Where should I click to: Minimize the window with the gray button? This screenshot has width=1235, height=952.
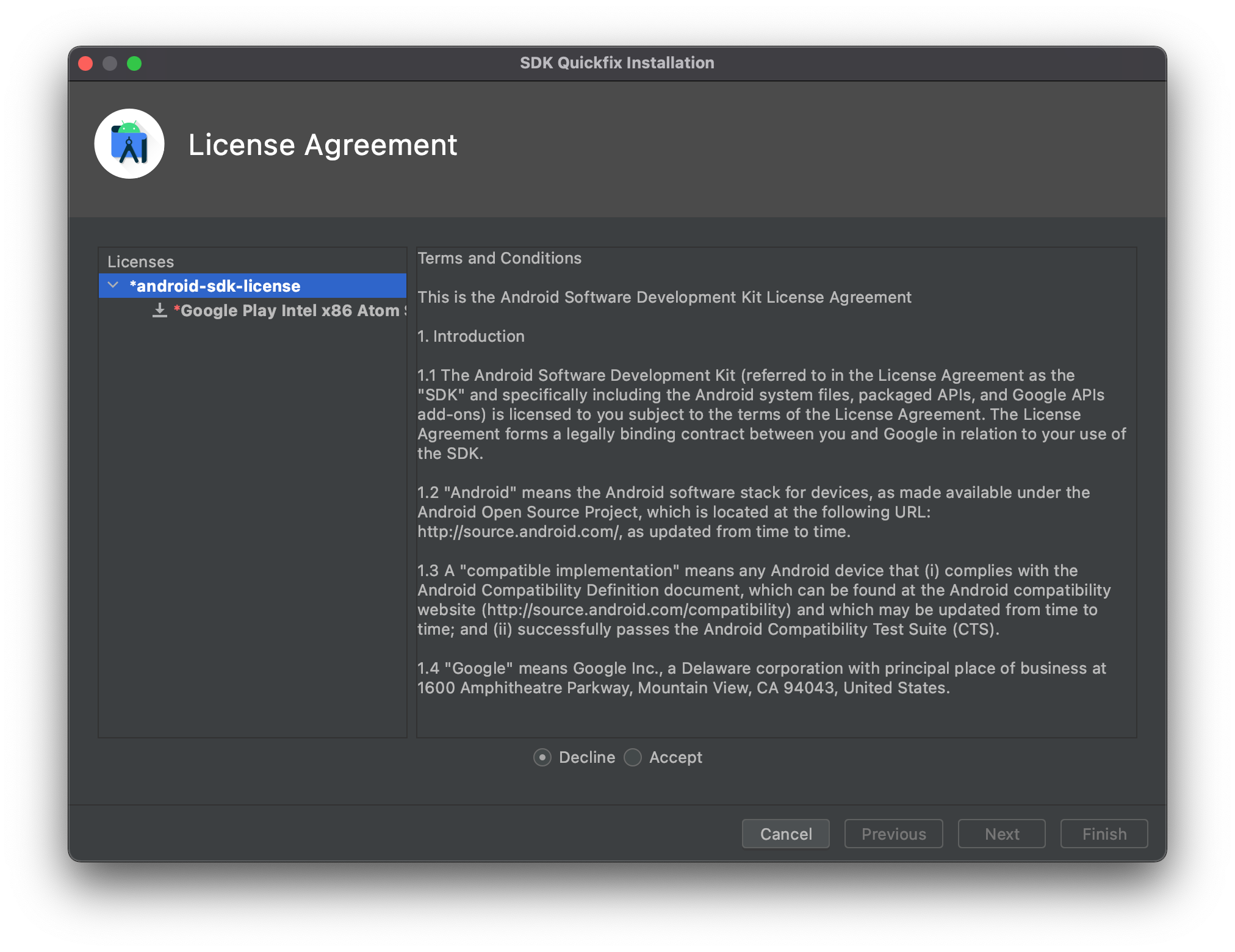[110, 63]
